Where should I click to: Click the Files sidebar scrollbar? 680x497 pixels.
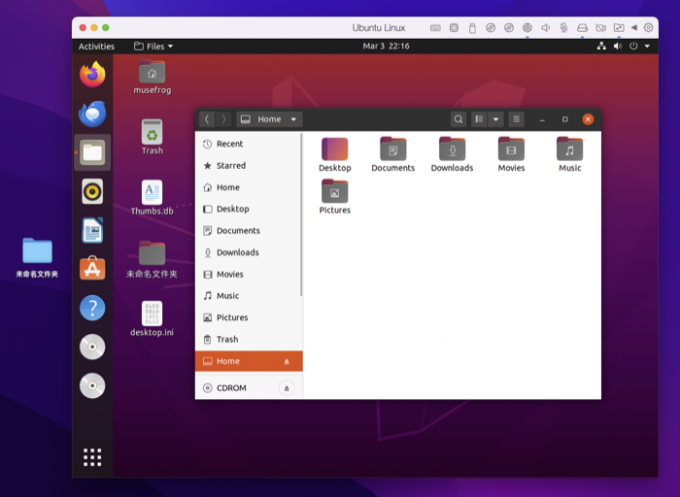click(301, 215)
